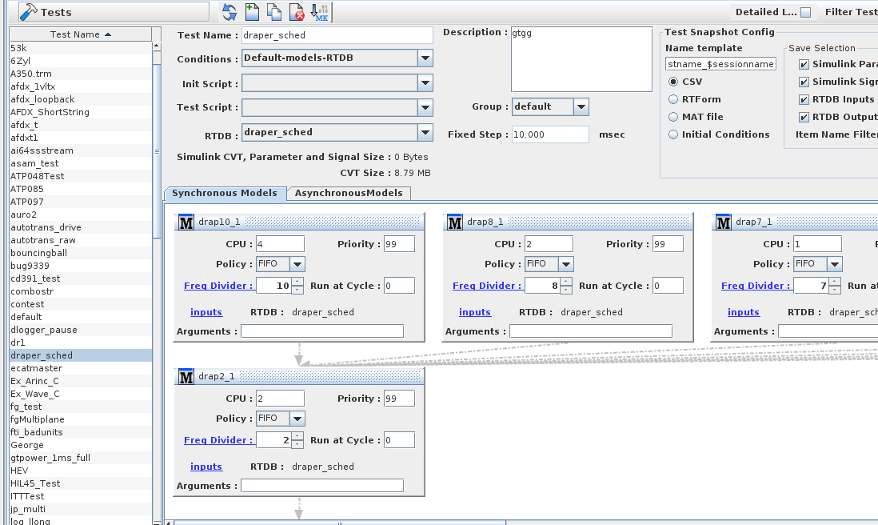Uncheck the RTDB Inputs checkbox
This screenshot has height=525, width=878.
tap(804, 100)
